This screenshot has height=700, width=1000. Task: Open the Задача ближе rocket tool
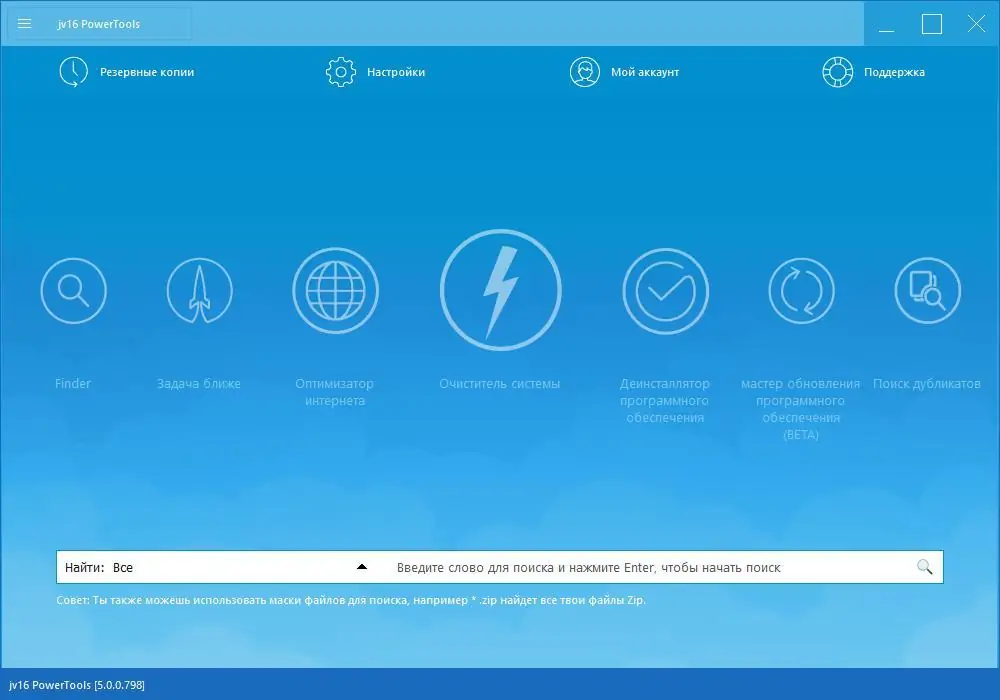[199, 290]
